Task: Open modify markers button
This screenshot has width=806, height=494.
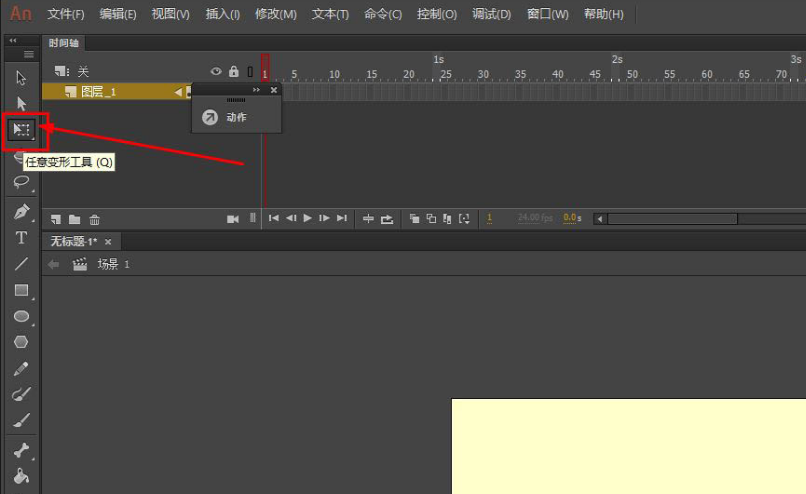Action: point(464,219)
